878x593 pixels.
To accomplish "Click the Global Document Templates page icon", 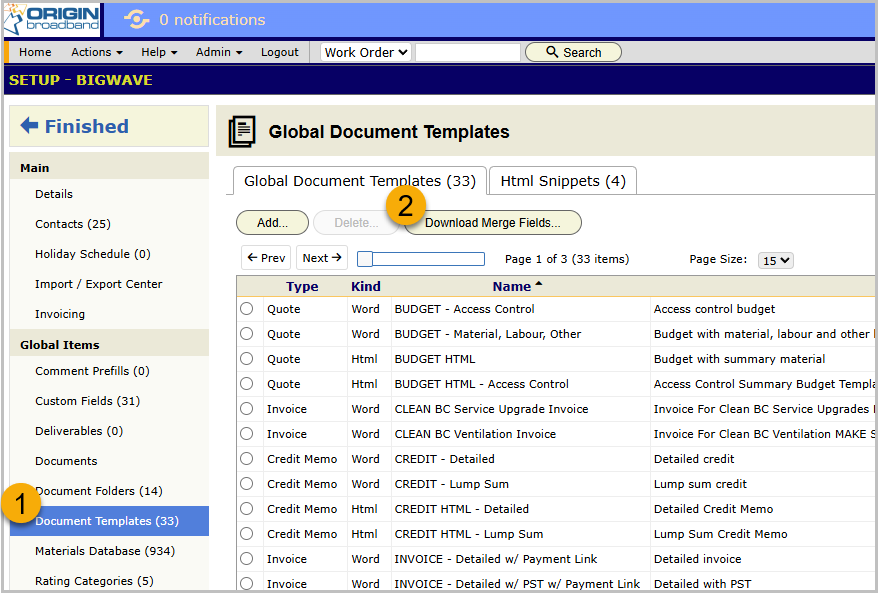I will pyautogui.click(x=242, y=132).
